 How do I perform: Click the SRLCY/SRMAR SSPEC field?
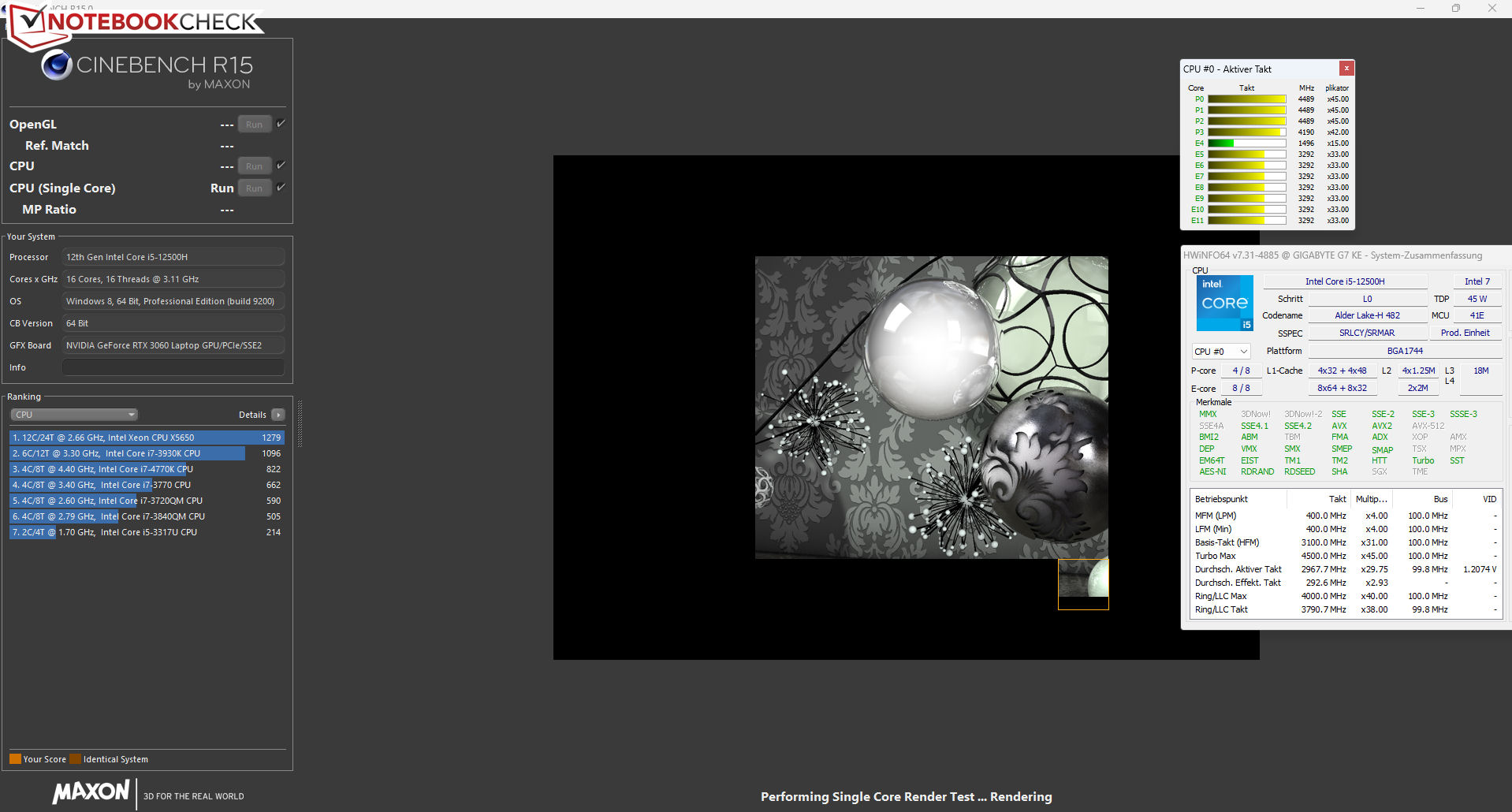tap(1367, 333)
